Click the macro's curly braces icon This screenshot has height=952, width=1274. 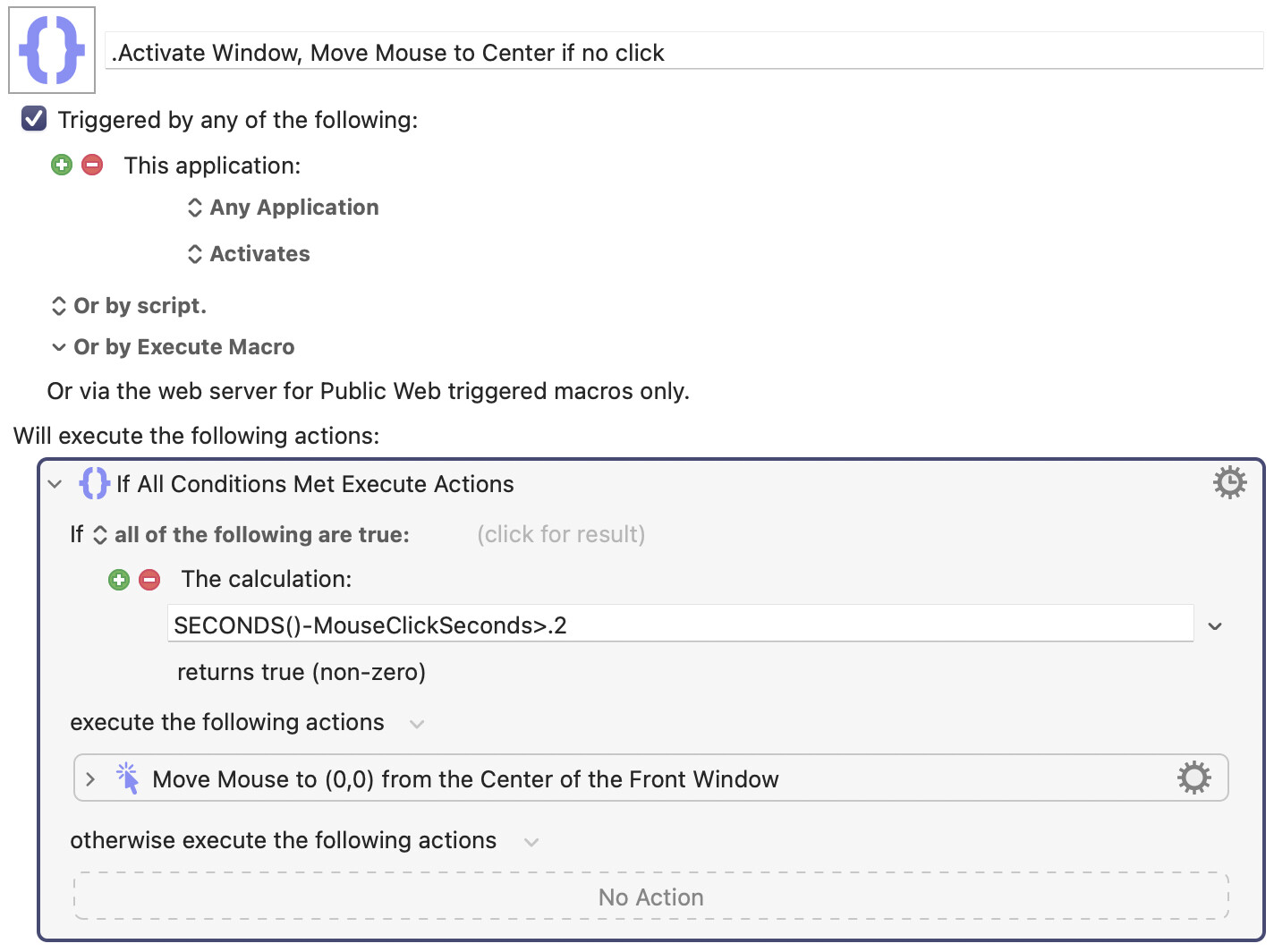point(52,50)
